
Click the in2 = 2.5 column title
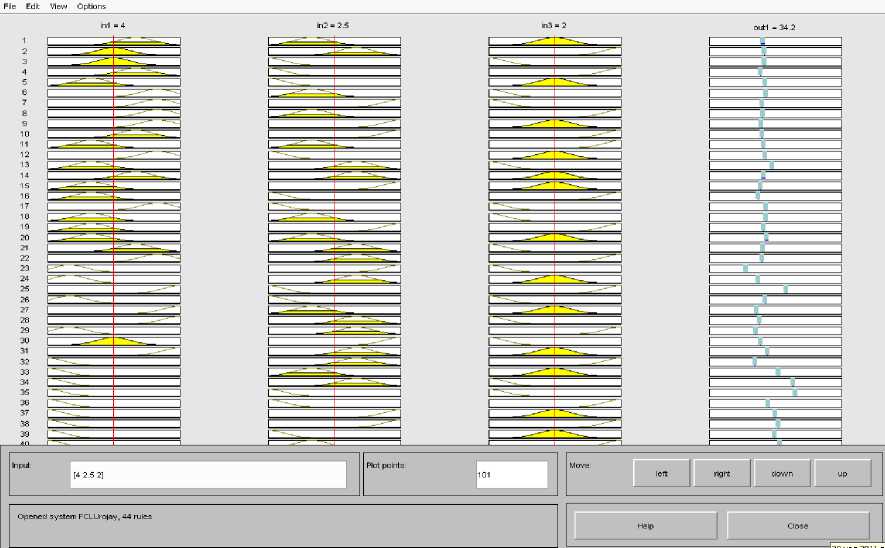pyautogui.click(x=334, y=25)
